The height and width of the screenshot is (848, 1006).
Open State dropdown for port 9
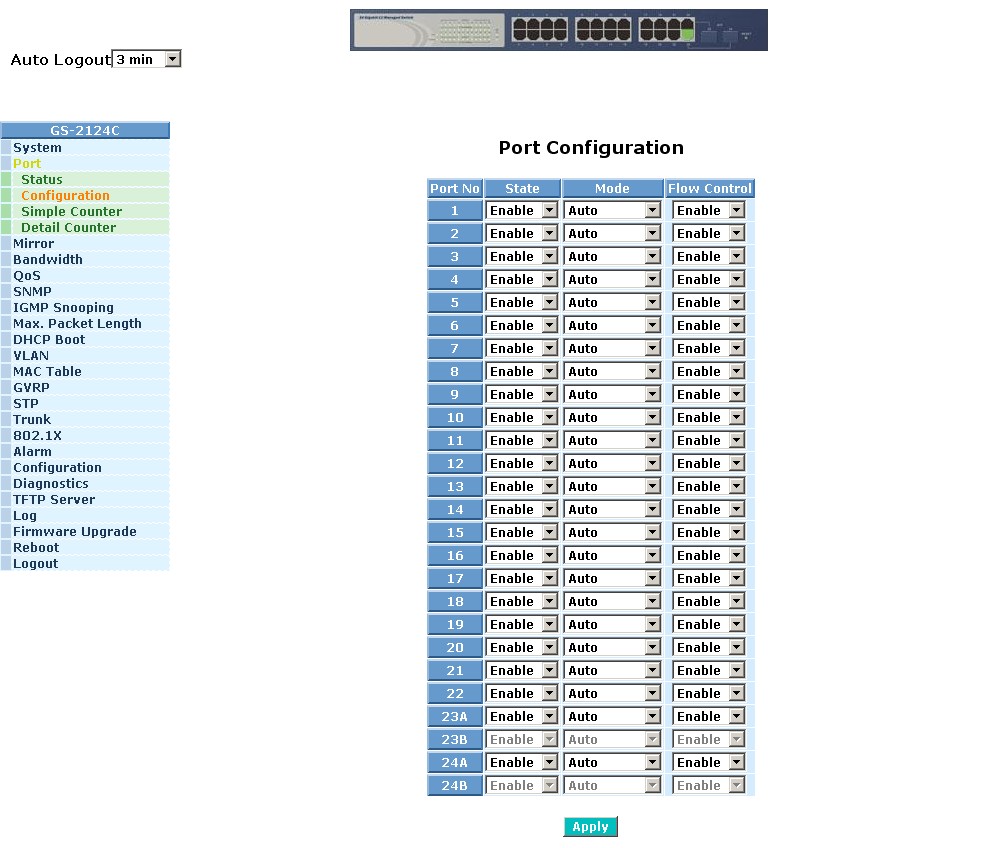[x=522, y=394]
